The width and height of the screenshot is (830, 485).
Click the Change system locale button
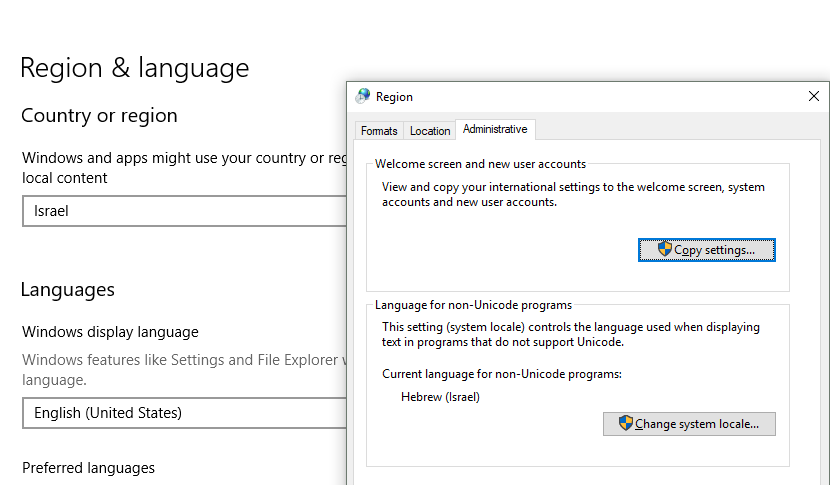[689, 424]
